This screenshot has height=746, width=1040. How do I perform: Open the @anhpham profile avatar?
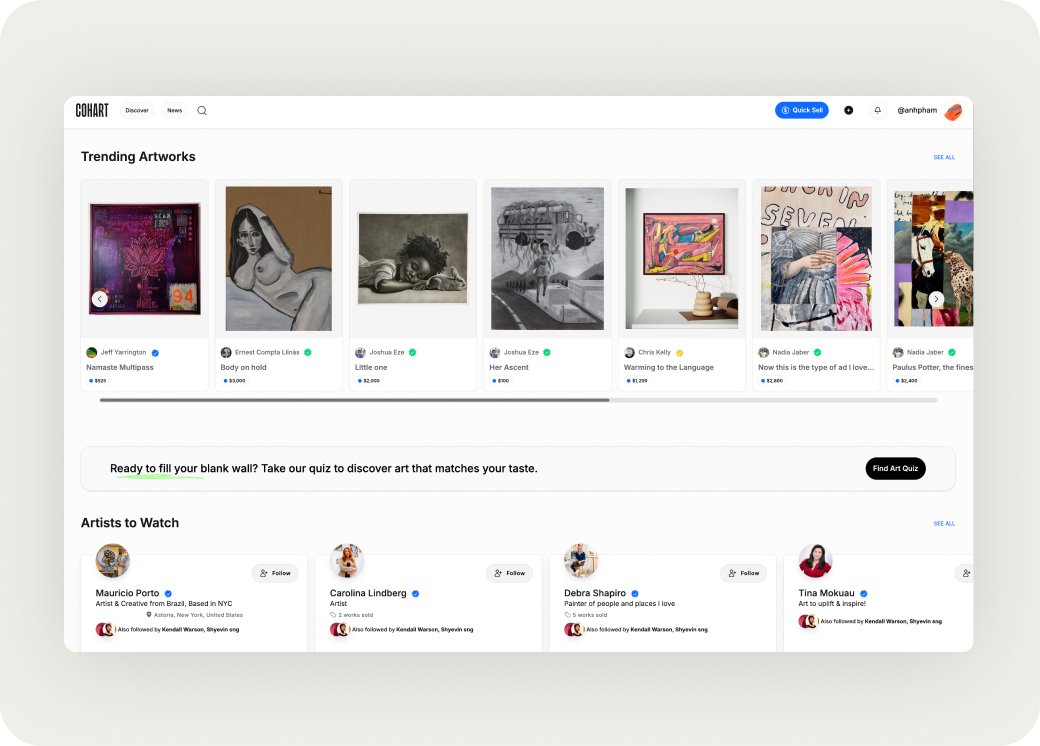(953, 111)
